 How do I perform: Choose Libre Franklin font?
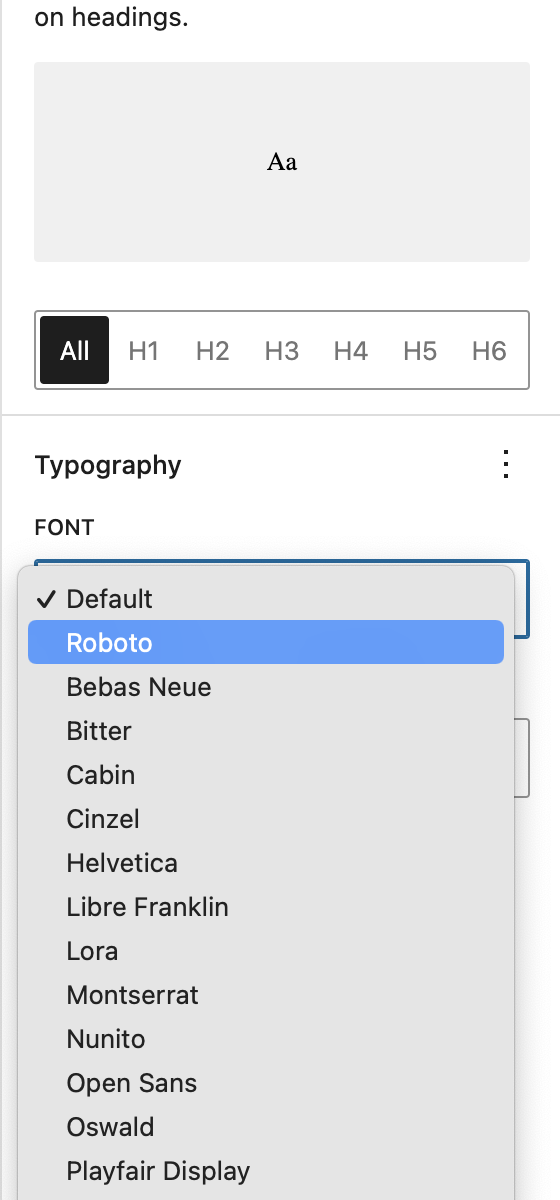(266, 906)
